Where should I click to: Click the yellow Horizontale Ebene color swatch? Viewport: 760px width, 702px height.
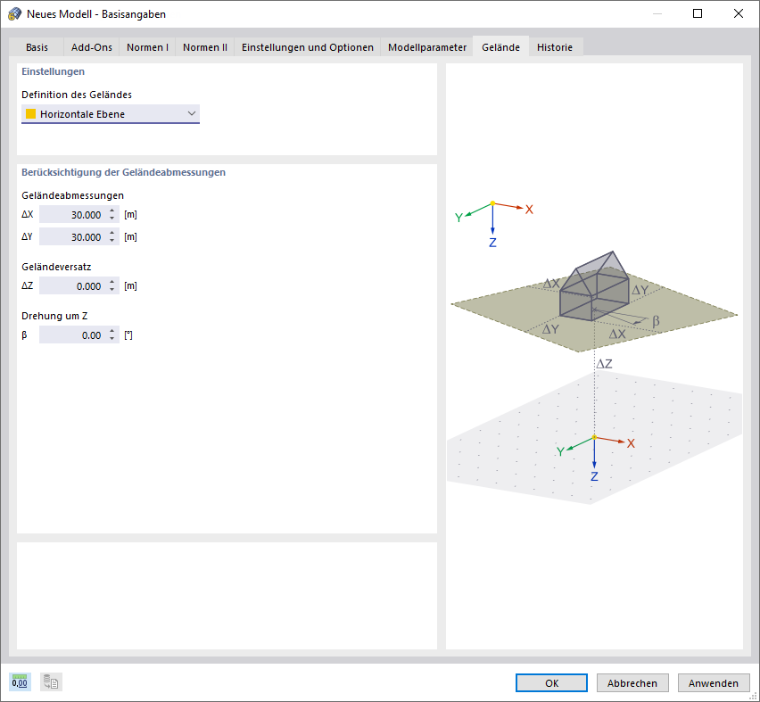click(x=31, y=114)
